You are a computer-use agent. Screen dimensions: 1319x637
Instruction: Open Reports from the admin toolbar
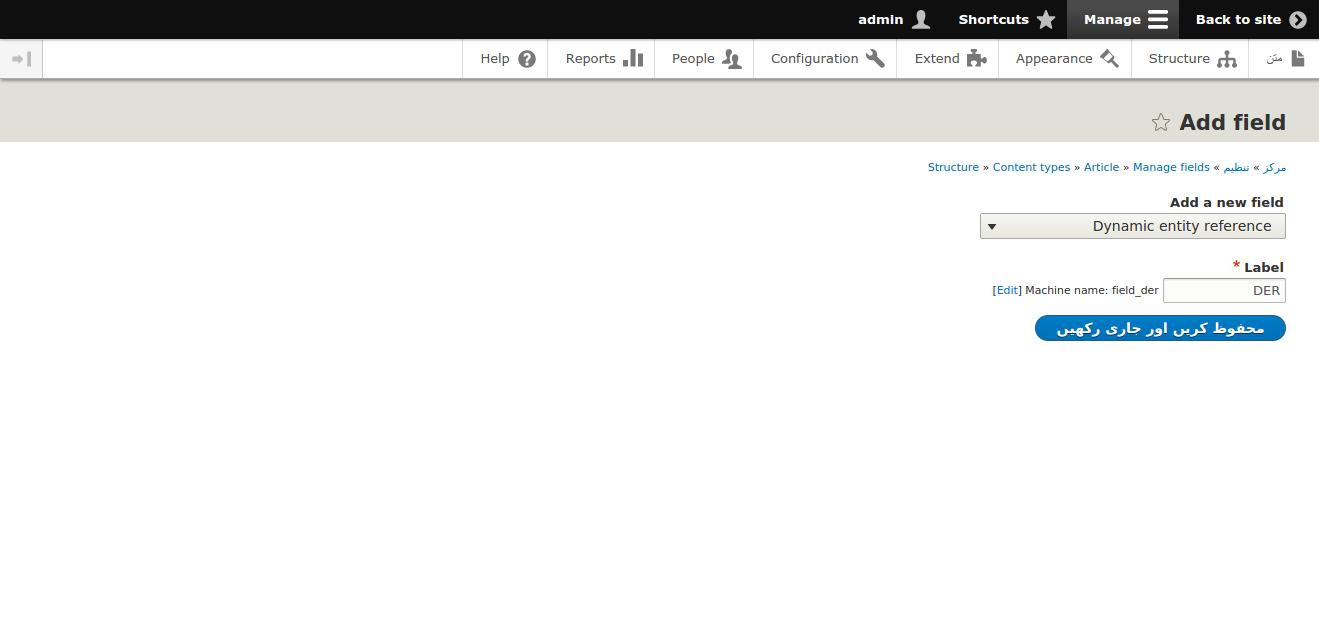[603, 59]
